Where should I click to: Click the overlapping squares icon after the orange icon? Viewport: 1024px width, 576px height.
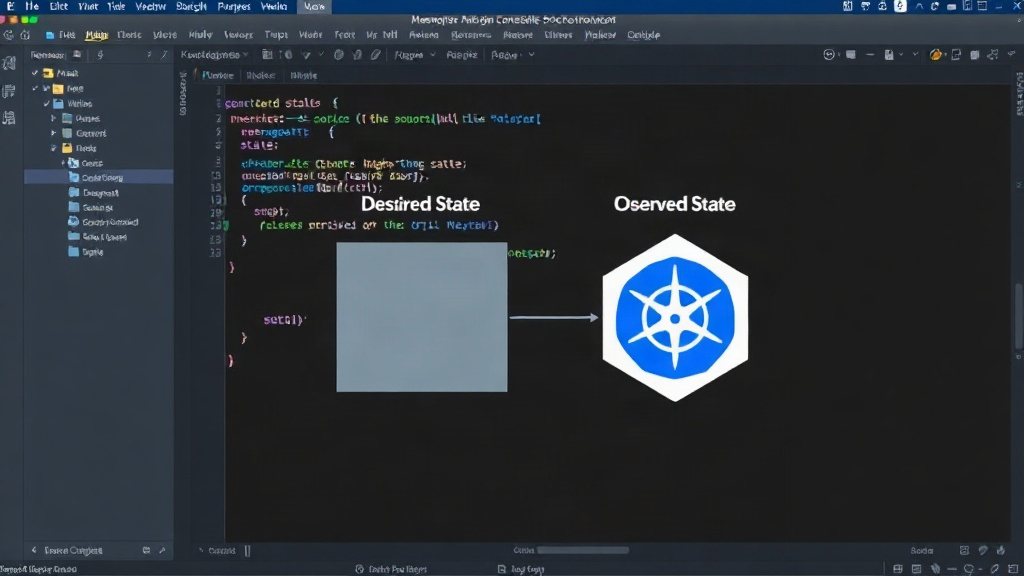pos(956,55)
